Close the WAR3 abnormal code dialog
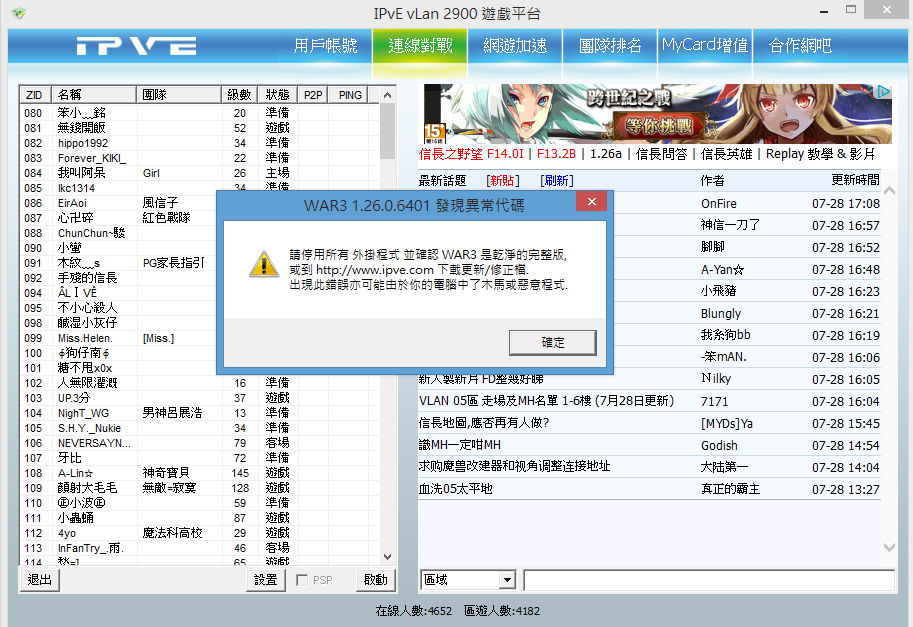 click(x=592, y=201)
